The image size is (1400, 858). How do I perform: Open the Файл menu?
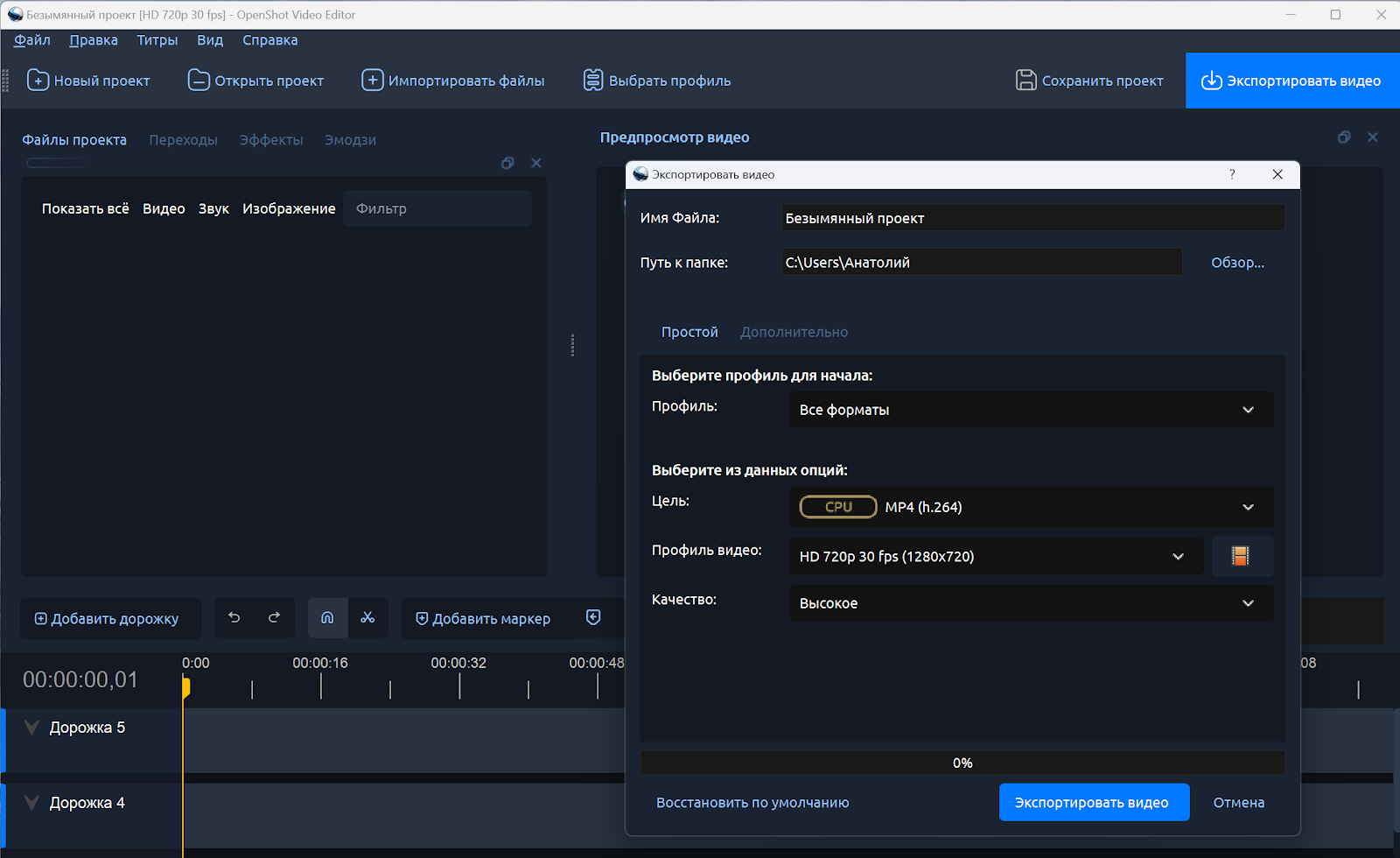(x=32, y=40)
